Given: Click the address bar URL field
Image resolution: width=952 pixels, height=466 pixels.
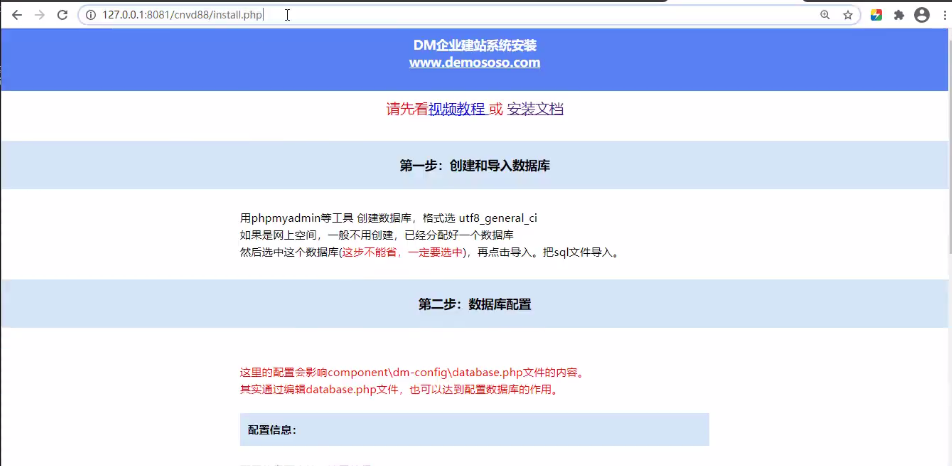Looking at the screenshot, I should click(450, 15).
